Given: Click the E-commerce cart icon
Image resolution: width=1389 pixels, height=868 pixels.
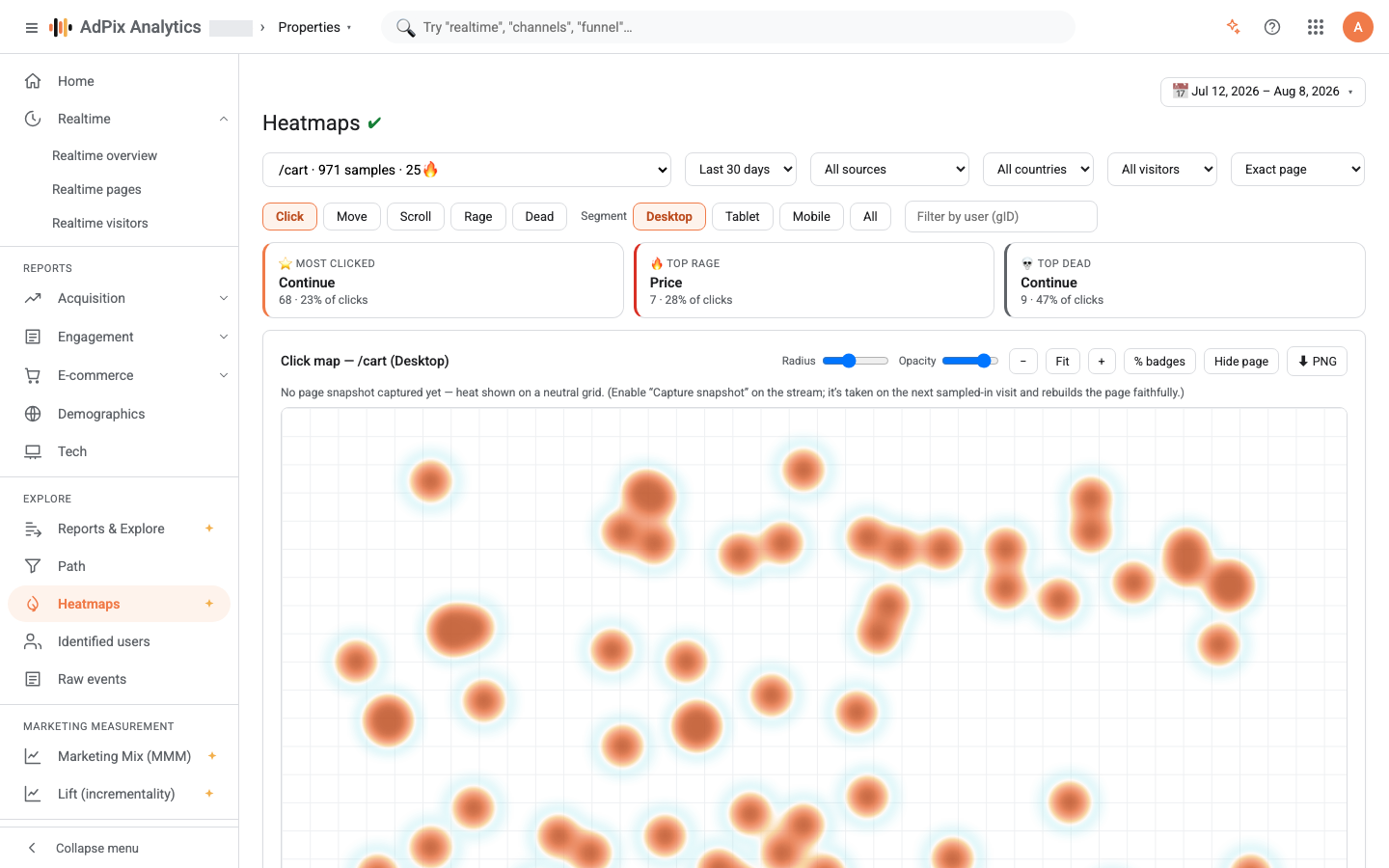Looking at the screenshot, I should (x=33, y=375).
